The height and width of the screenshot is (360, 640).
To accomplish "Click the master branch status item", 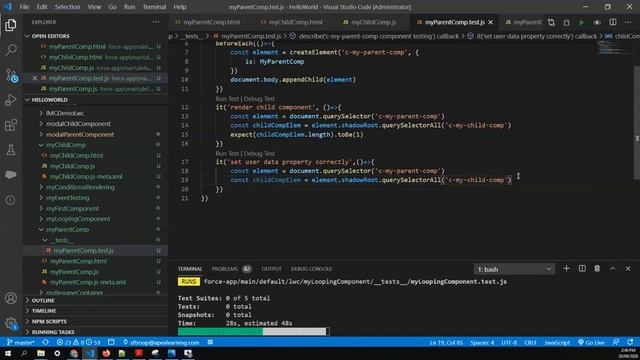I will (21, 342).
